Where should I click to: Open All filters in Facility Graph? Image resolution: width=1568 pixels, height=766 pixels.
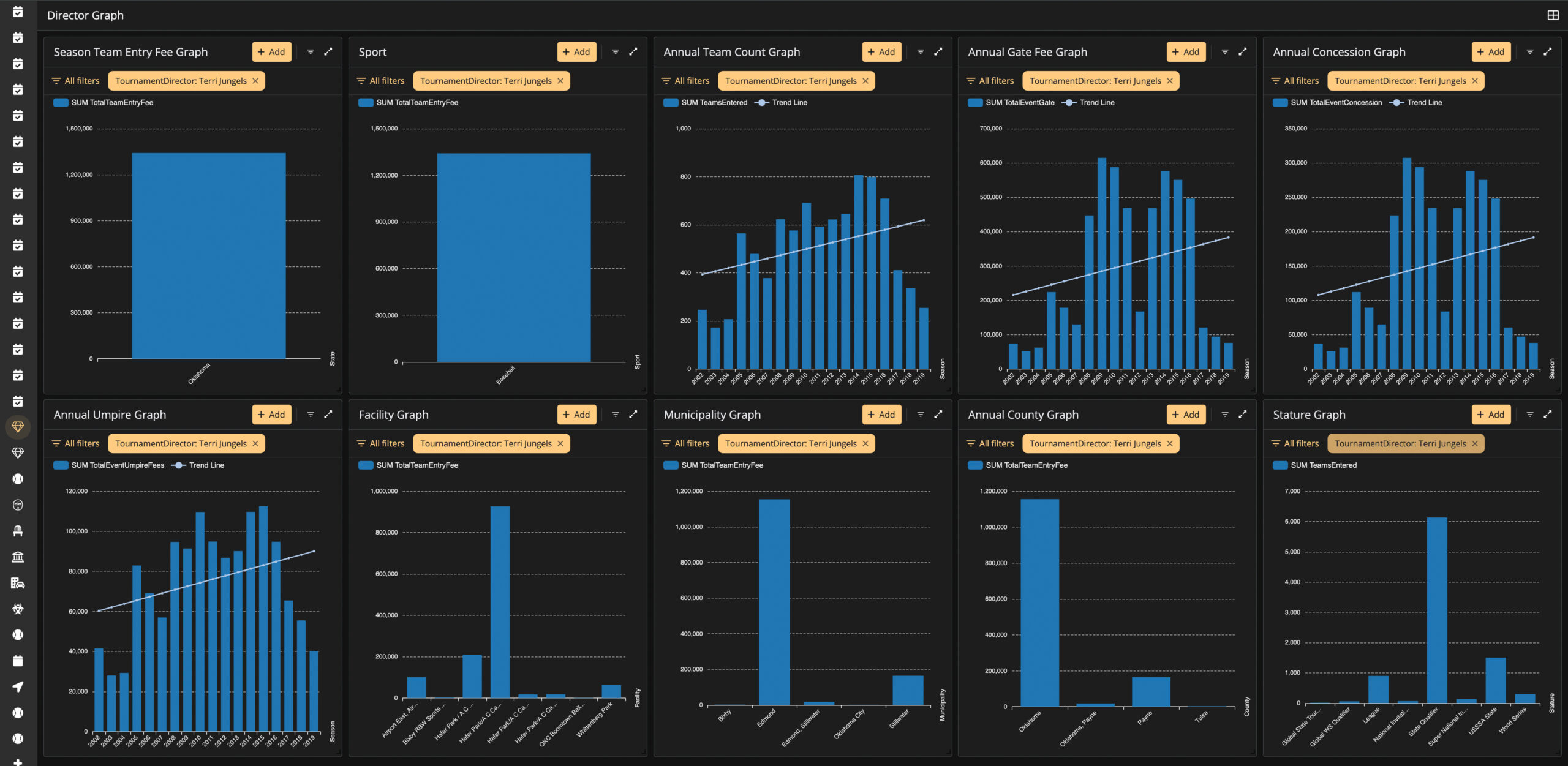click(381, 443)
